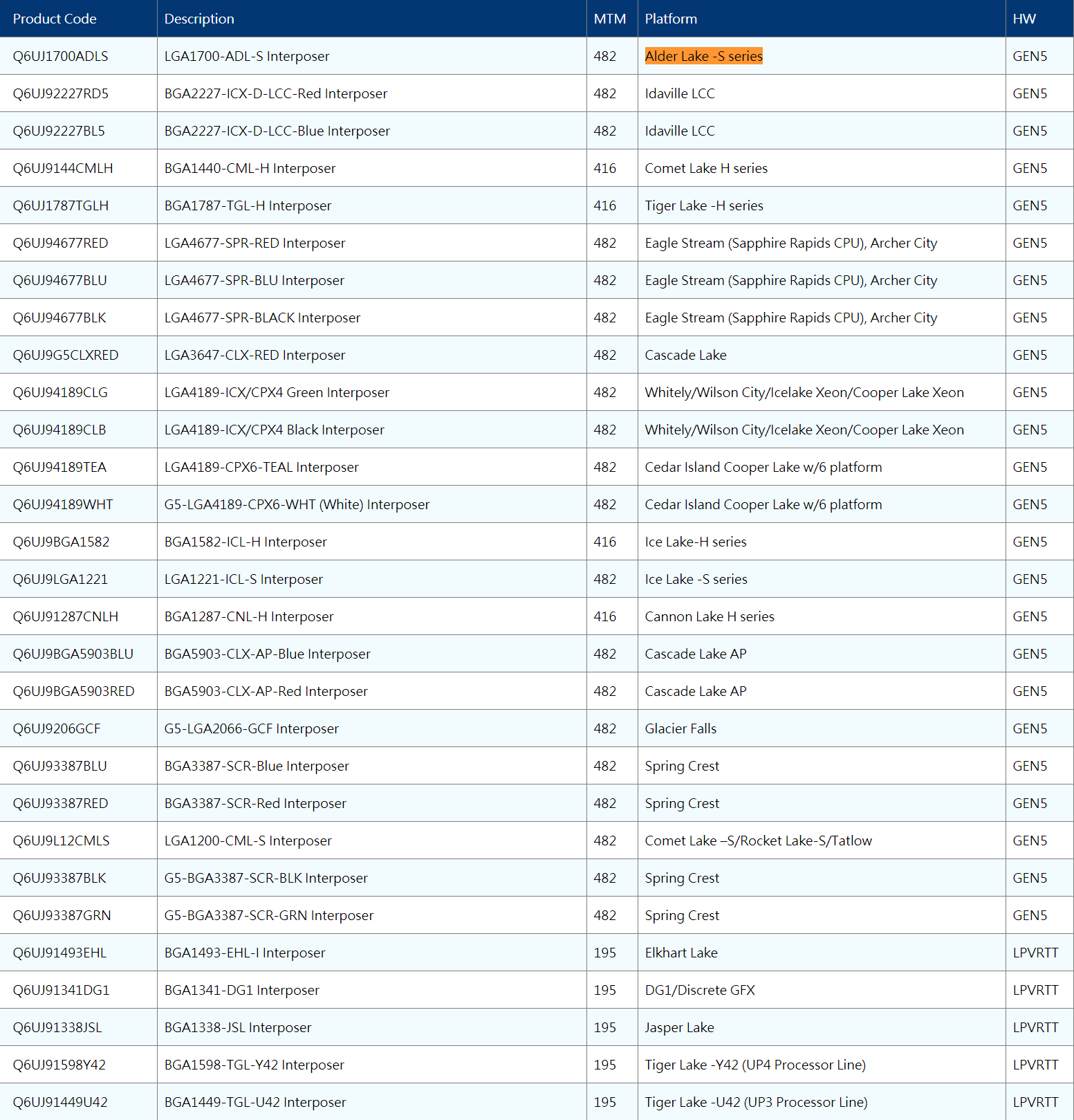Image resolution: width=1074 pixels, height=1120 pixels.
Task: Click Tiger Lake -H series platform cell
Action: pyautogui.click(x=704, y=205)
